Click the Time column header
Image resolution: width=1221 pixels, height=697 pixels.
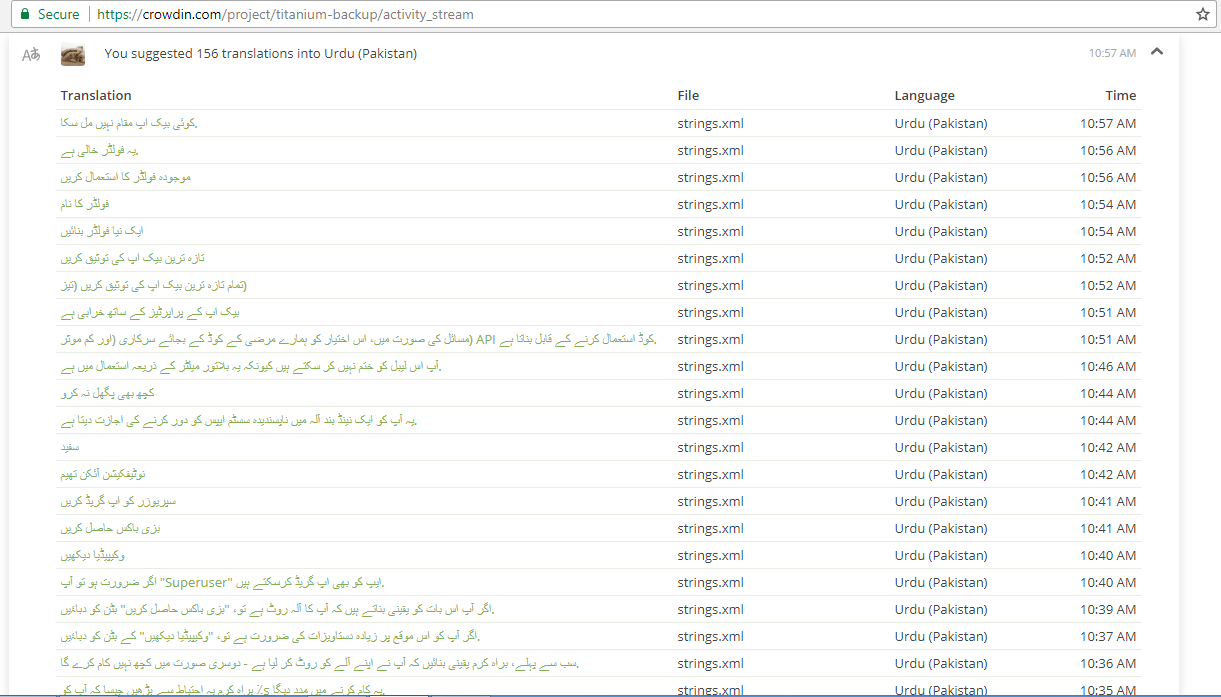(1121, 95)
